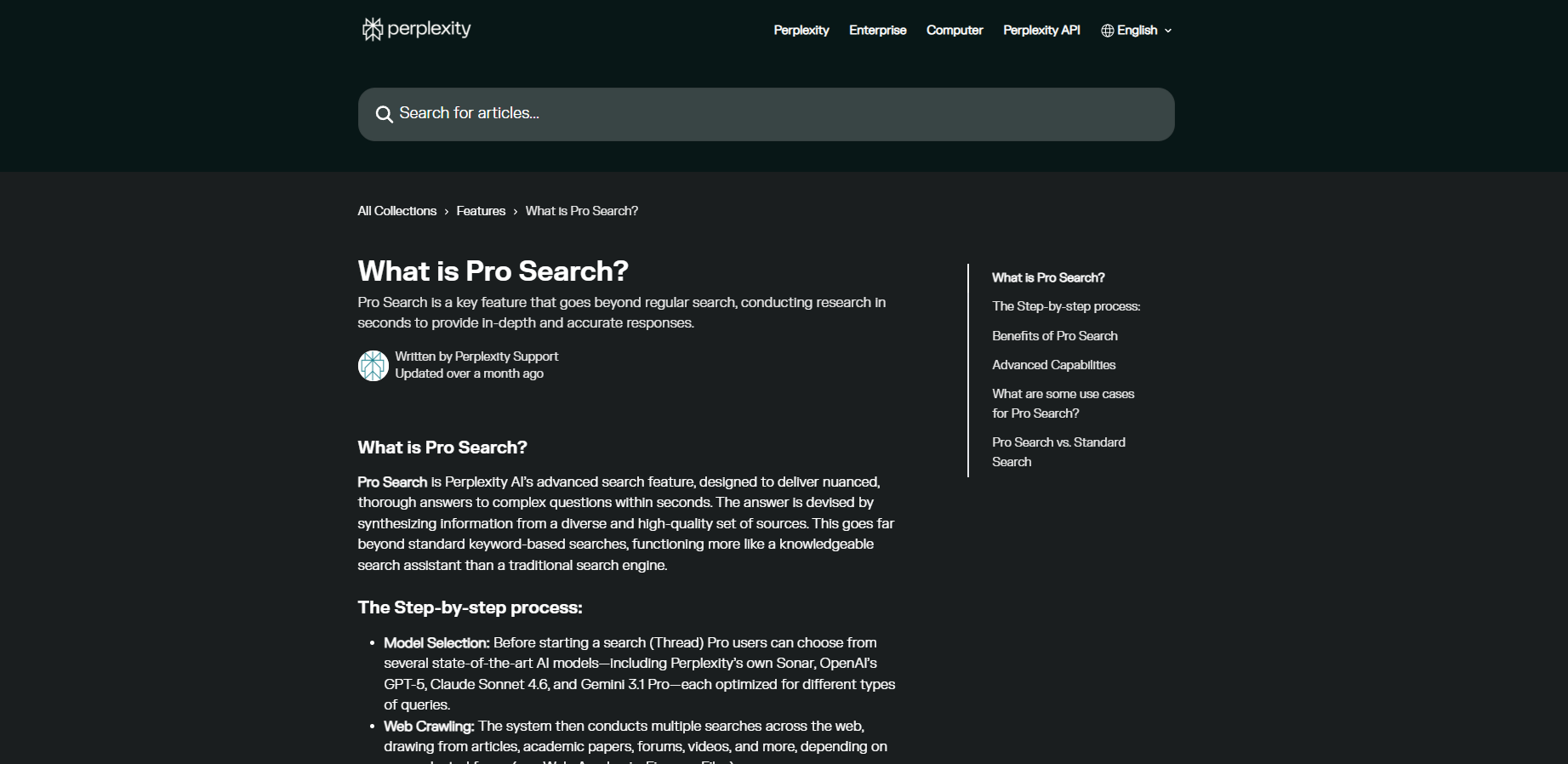Jump to 'Benefits of Pro Search' section
Screen dimensions: 1568x764
1055,336
